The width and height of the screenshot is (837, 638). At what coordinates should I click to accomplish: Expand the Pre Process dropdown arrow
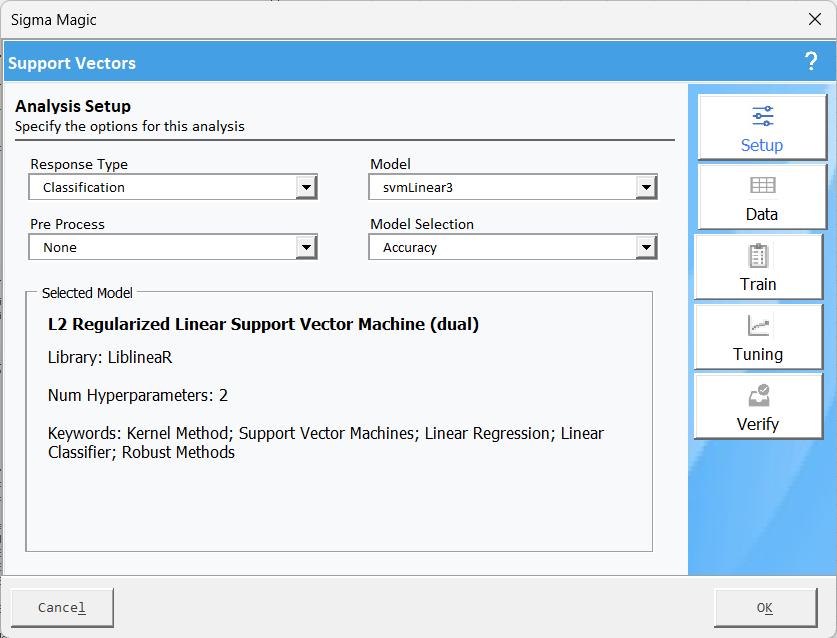click(x=306, y=247)
